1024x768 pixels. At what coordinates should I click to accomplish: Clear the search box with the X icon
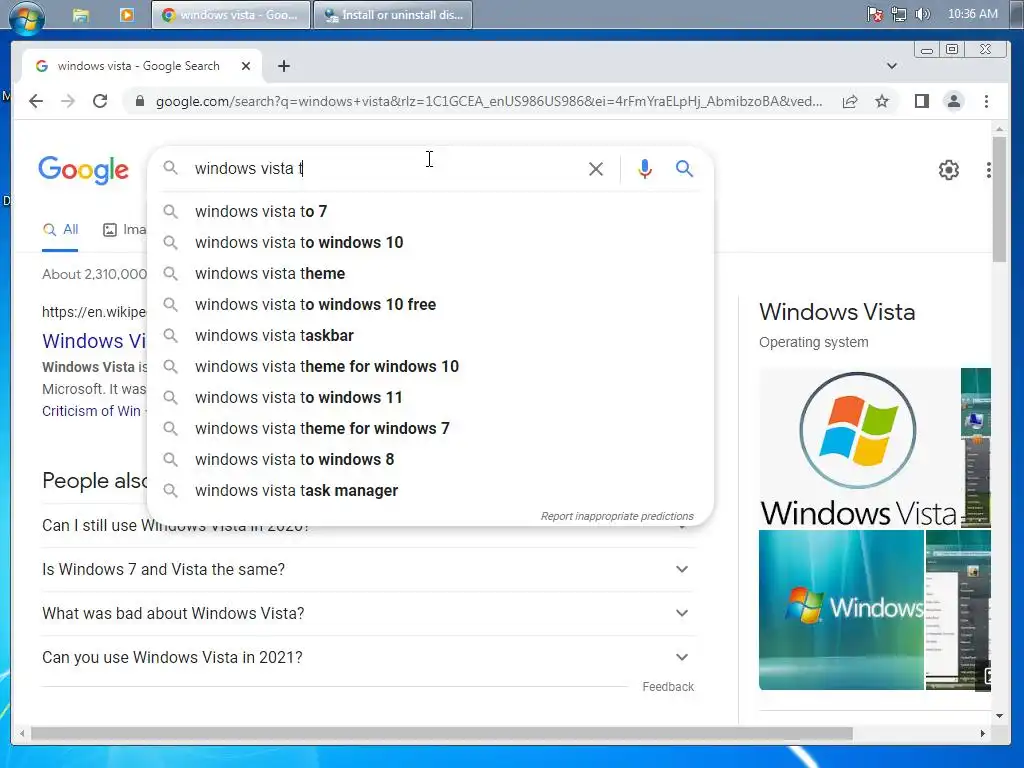(596, 169)
